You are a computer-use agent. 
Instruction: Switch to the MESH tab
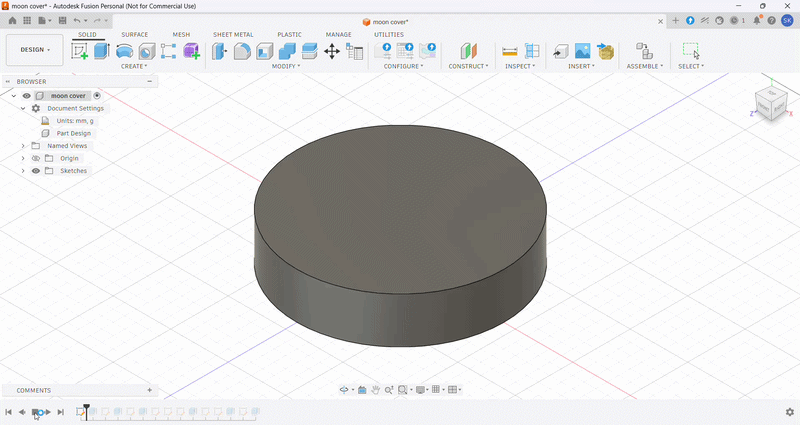pyautogui.click(x=181, y=35)
